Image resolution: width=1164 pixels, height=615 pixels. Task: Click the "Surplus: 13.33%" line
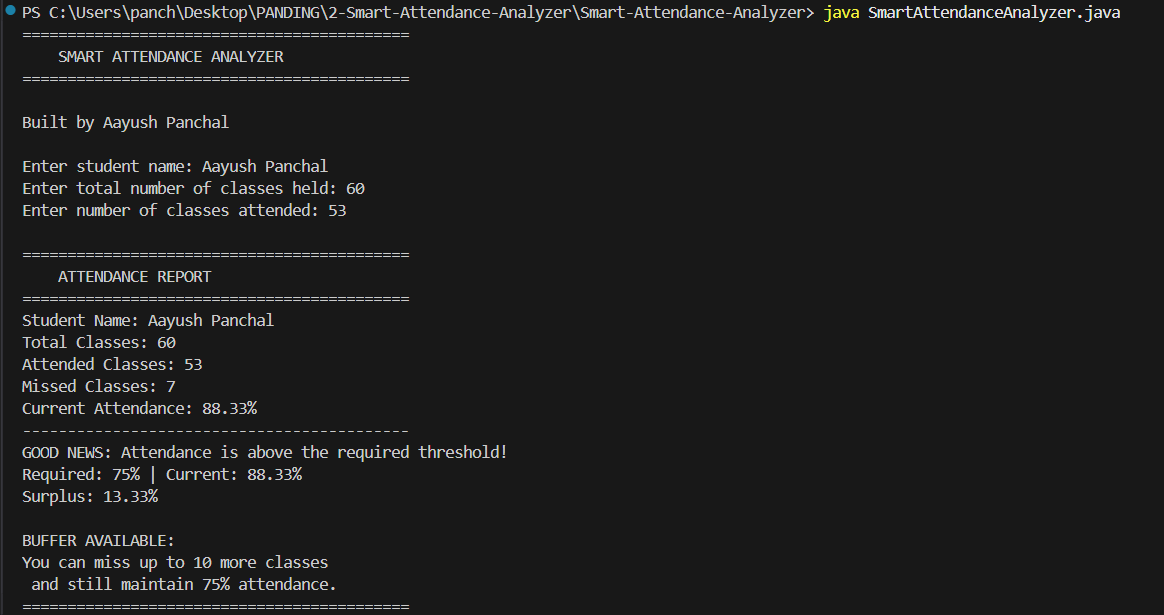pyautogui.click(x=90, y=497)
